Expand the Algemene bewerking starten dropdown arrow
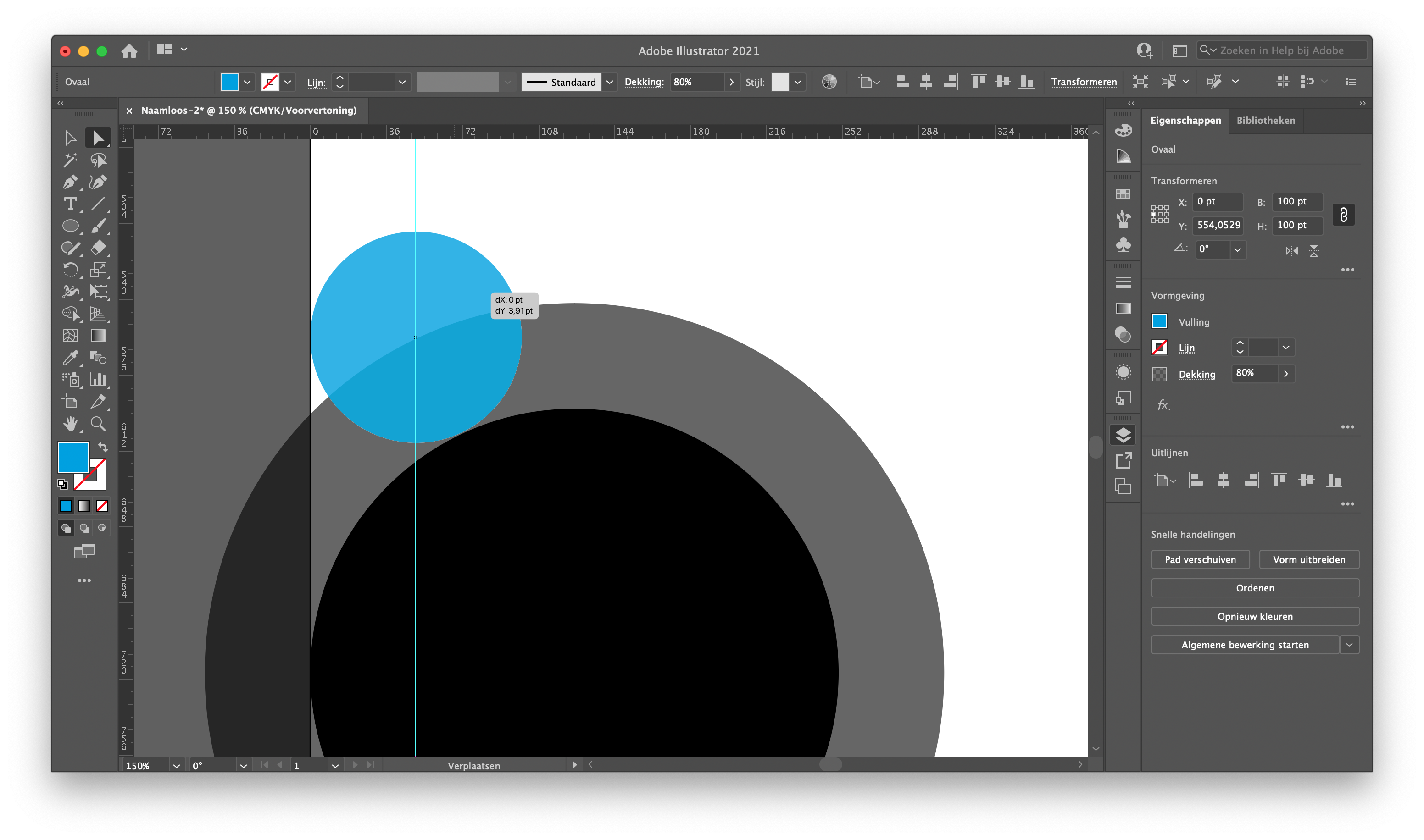This screenshot has height=840, width=1424. click(x=1349, y=645)
